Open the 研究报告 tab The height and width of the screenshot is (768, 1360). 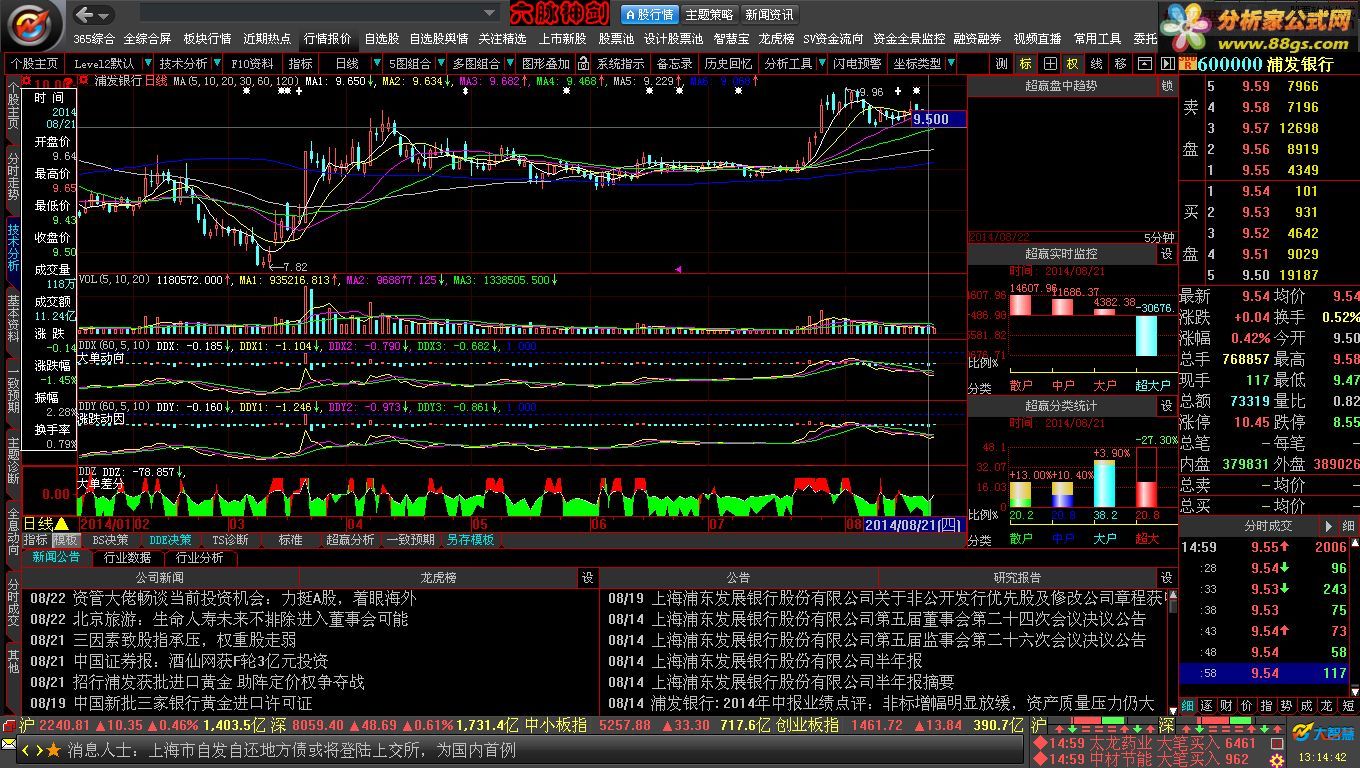[x=1017, y=577]
